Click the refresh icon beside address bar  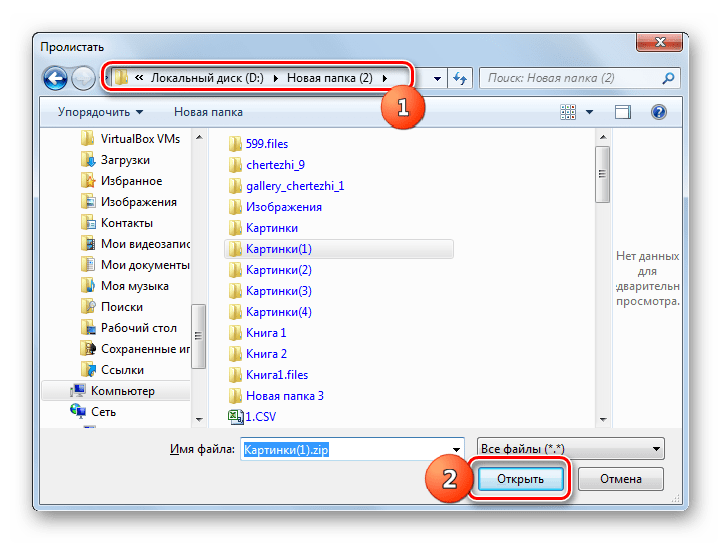(460, 78)
